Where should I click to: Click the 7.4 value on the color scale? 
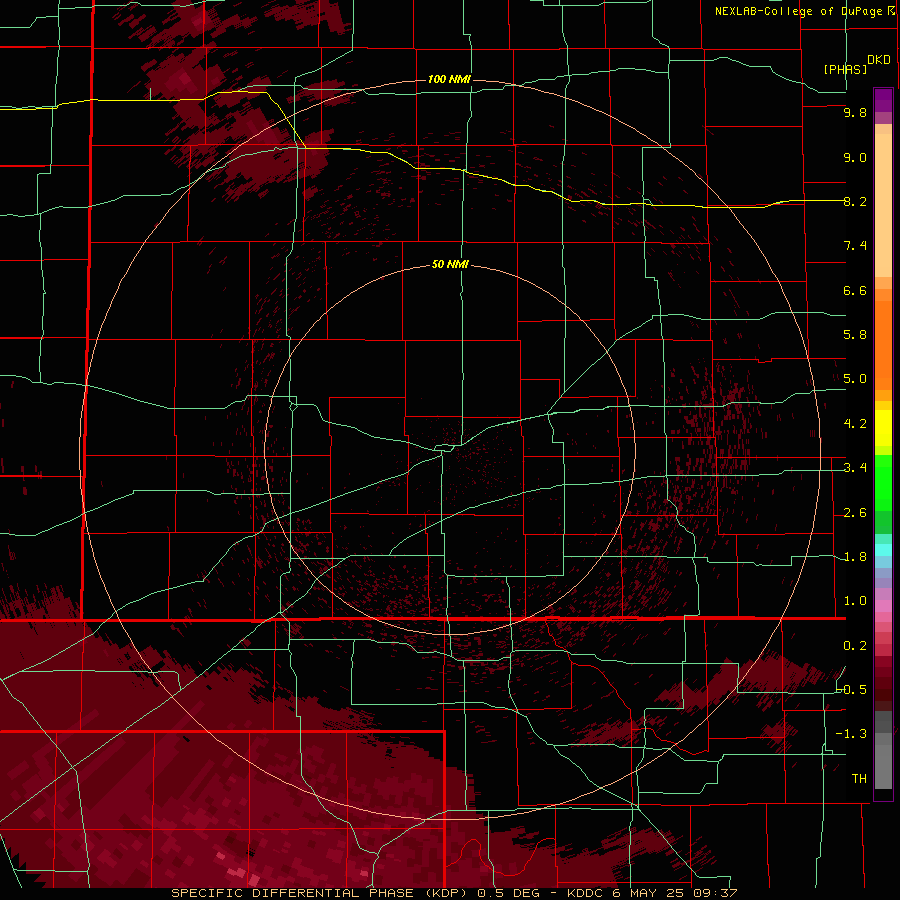coord(855,246)
